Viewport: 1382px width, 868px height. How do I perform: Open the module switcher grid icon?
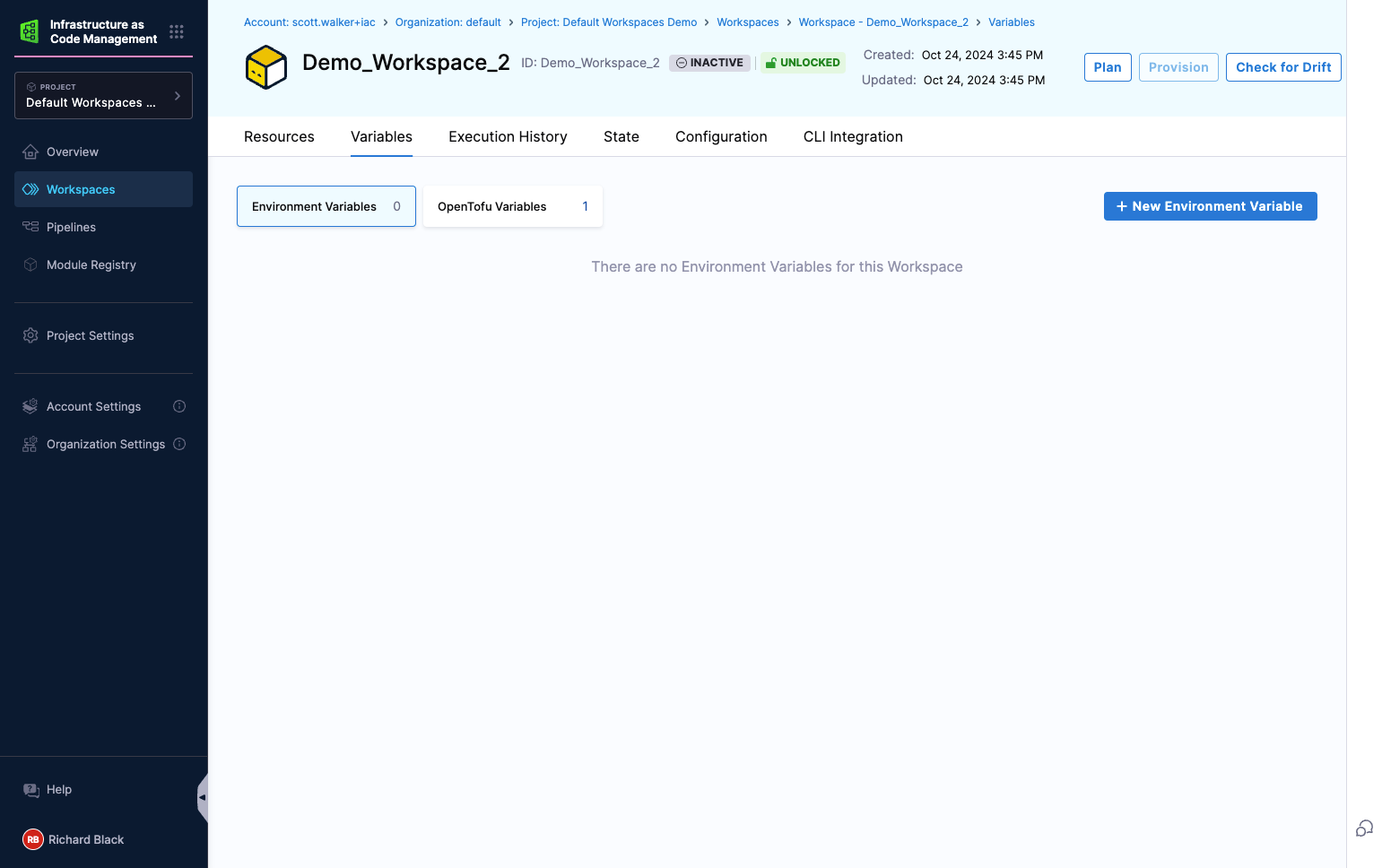(177, 31)
